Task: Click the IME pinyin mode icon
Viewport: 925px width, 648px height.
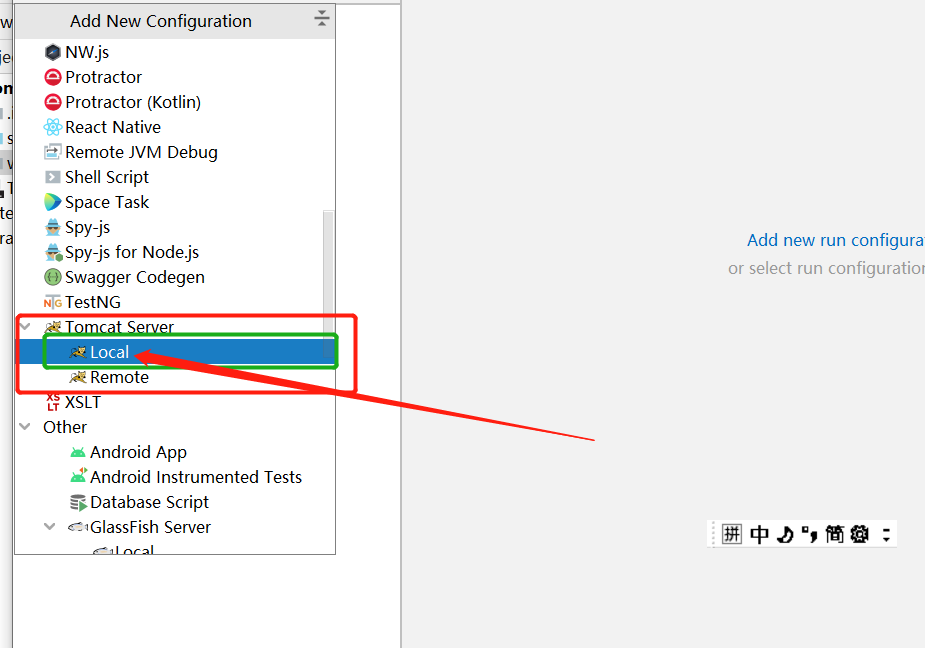Action: (x=732, y=534)
